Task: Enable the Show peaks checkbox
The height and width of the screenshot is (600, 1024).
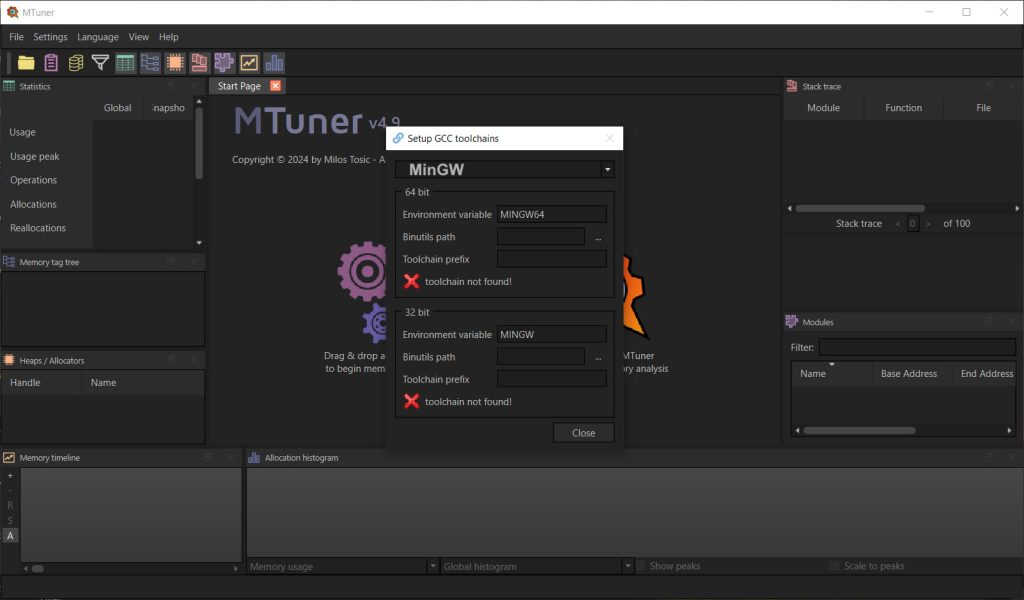Action: [x=642, y=566]
